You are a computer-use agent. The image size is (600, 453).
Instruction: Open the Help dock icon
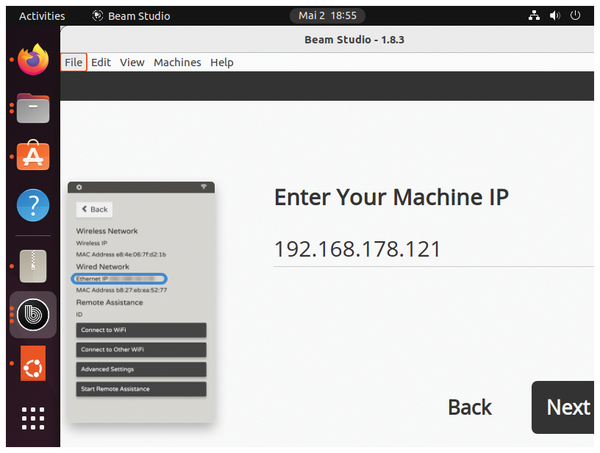point(33,205)
